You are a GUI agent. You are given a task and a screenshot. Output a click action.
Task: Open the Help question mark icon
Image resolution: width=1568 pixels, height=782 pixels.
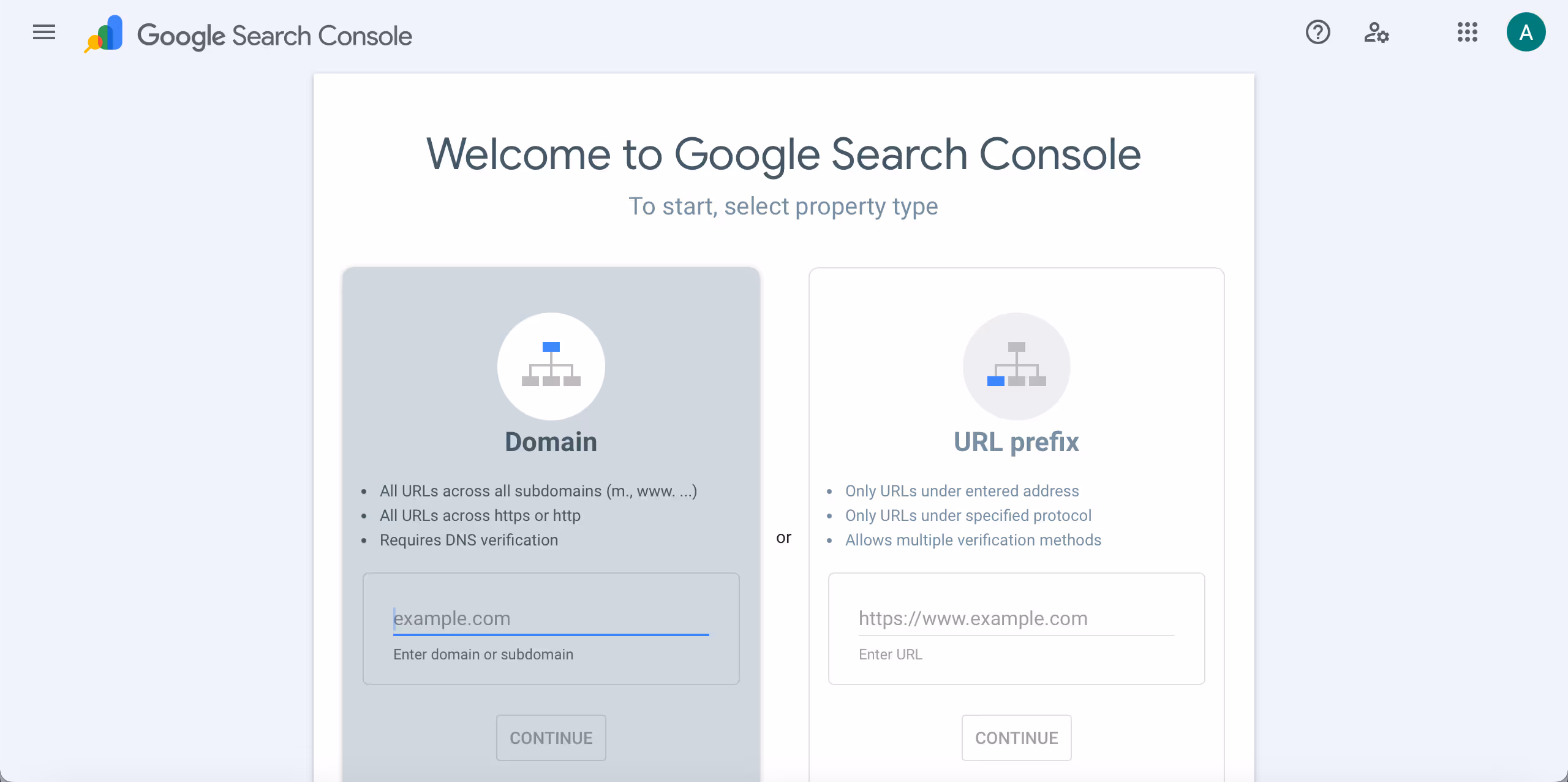pos(1317,32)
